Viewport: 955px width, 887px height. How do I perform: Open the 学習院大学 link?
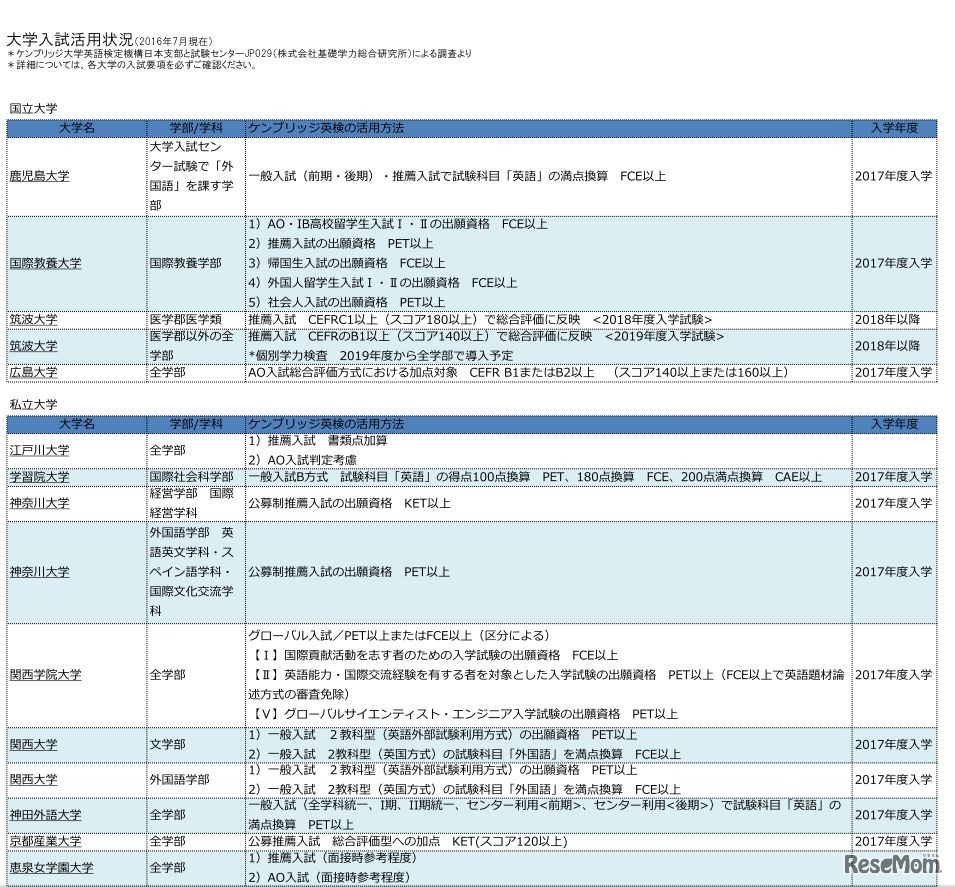(39, 476)
